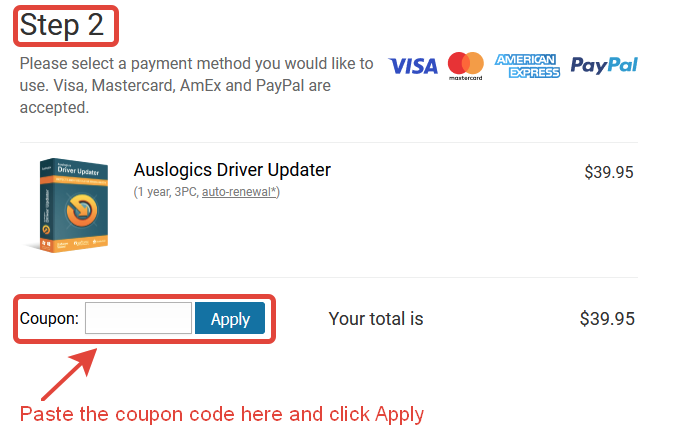Click the product price $39.95

click(609, 172)
